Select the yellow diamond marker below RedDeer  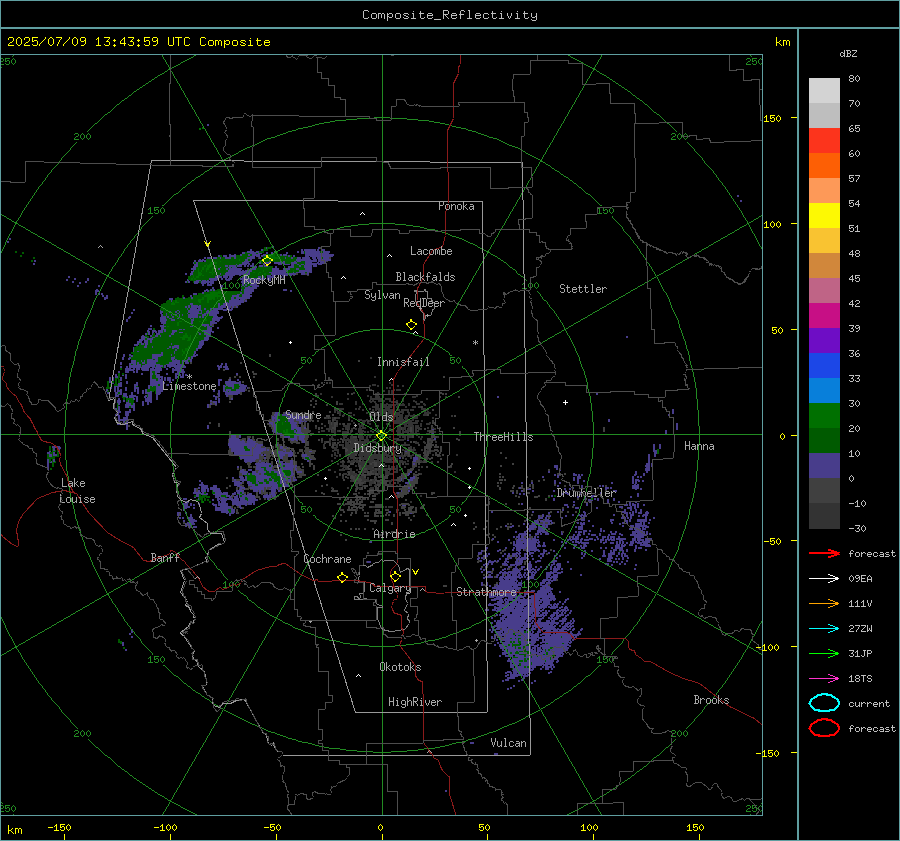(411, 325)
